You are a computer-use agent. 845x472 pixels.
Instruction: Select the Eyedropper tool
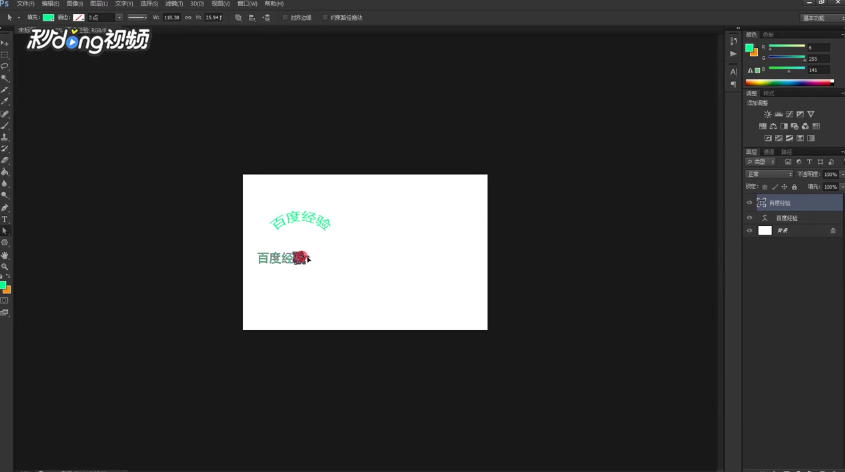(x=5, y=102)
